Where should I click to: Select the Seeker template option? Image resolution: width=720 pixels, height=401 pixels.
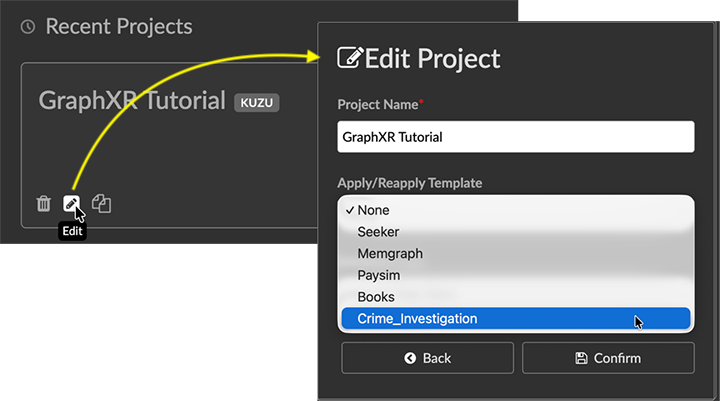(x=378, y=232)
